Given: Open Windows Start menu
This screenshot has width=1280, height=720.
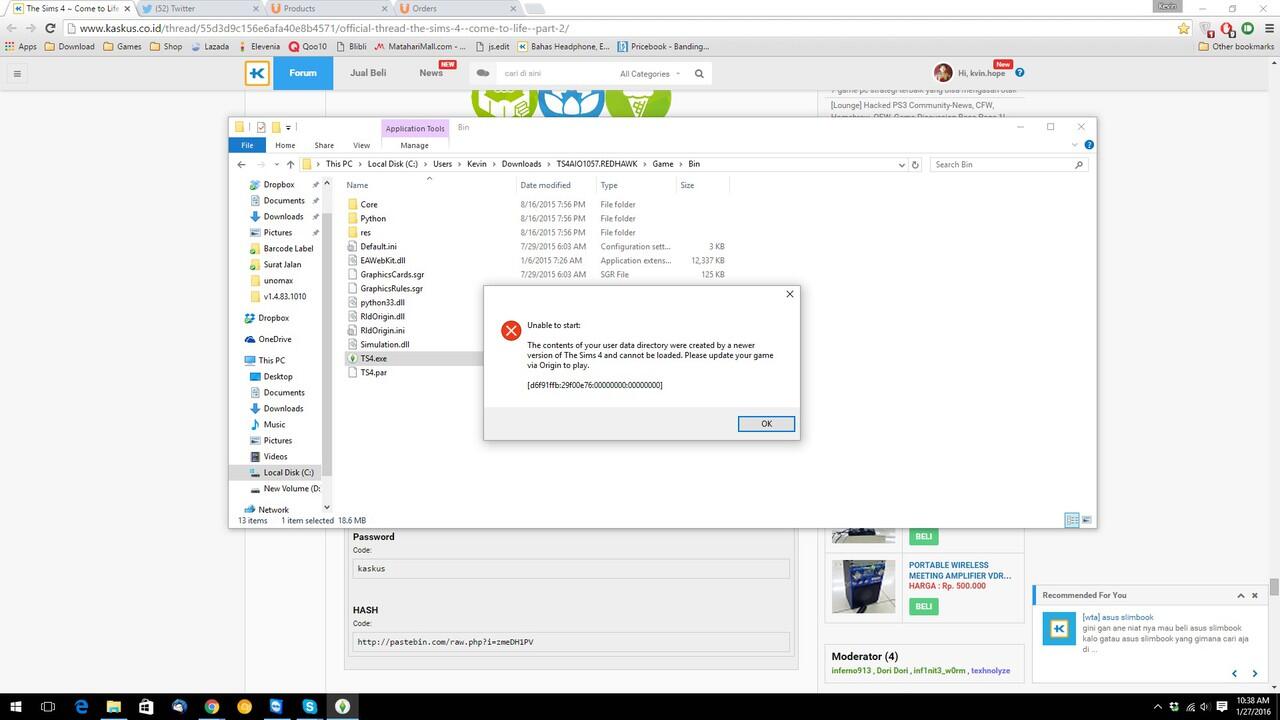Looking at the screenshot, I should [16, 707].
